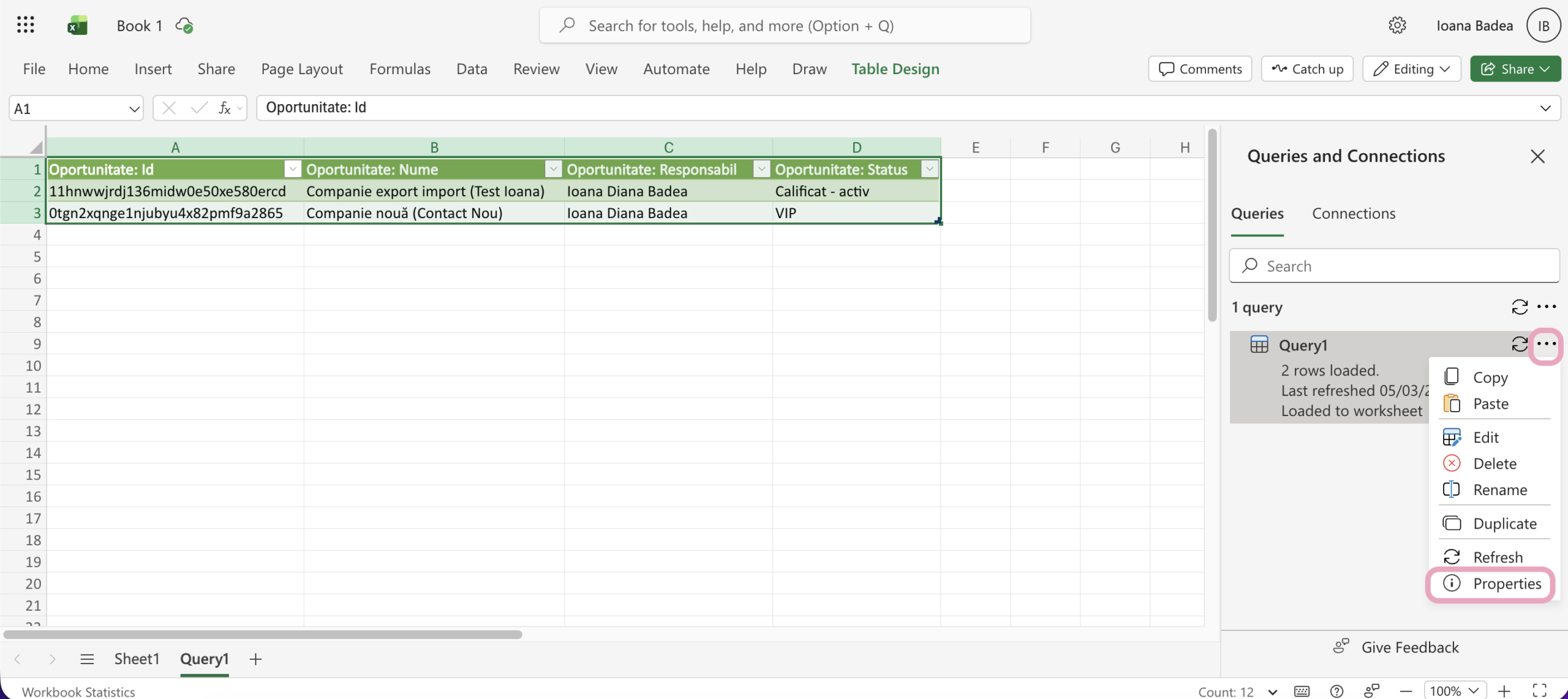Add a new sheet with plus icon
The image size is (1568, 699).
256,659
